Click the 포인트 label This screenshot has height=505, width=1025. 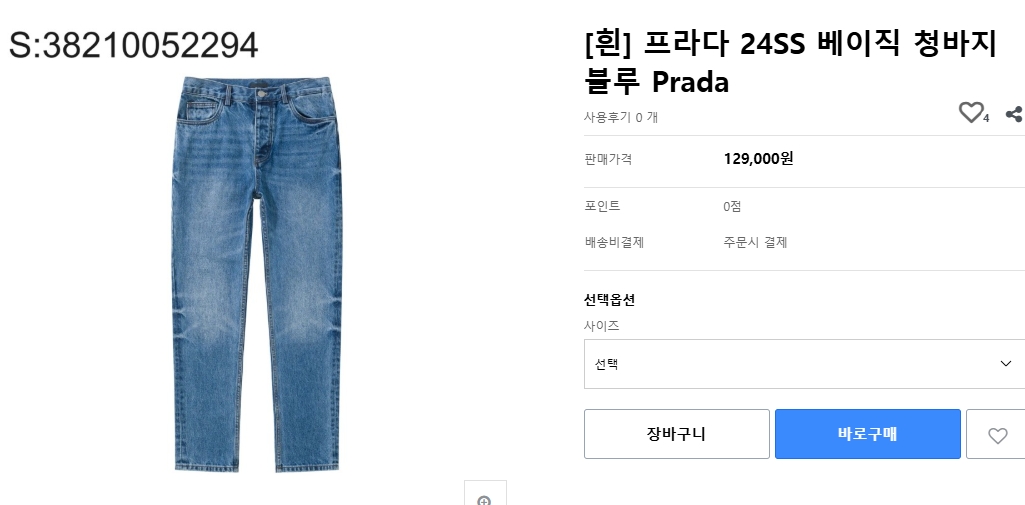[x=602, y=206]
